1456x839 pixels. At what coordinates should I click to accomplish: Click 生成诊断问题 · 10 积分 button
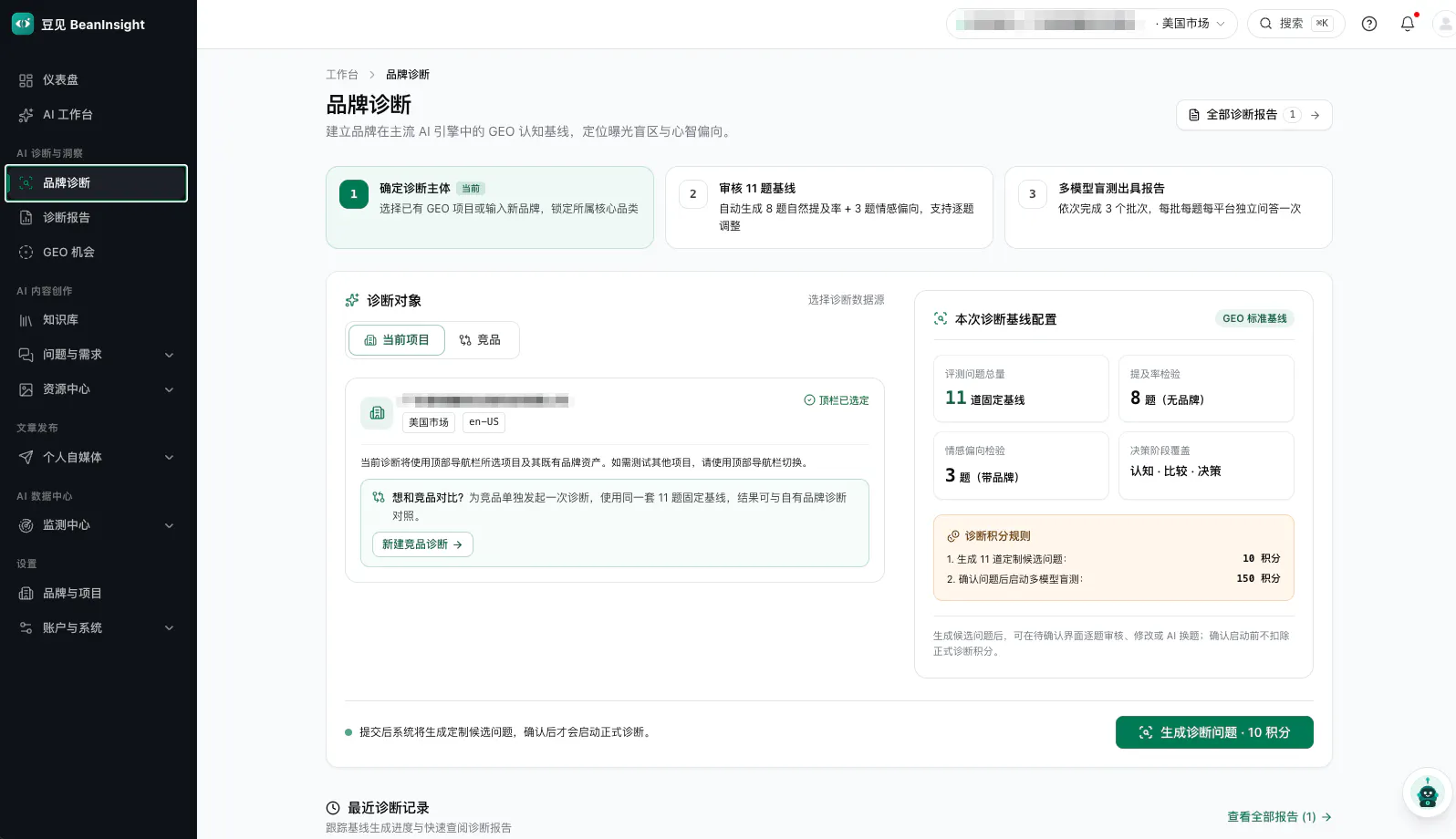click(x=1214, y=732)
